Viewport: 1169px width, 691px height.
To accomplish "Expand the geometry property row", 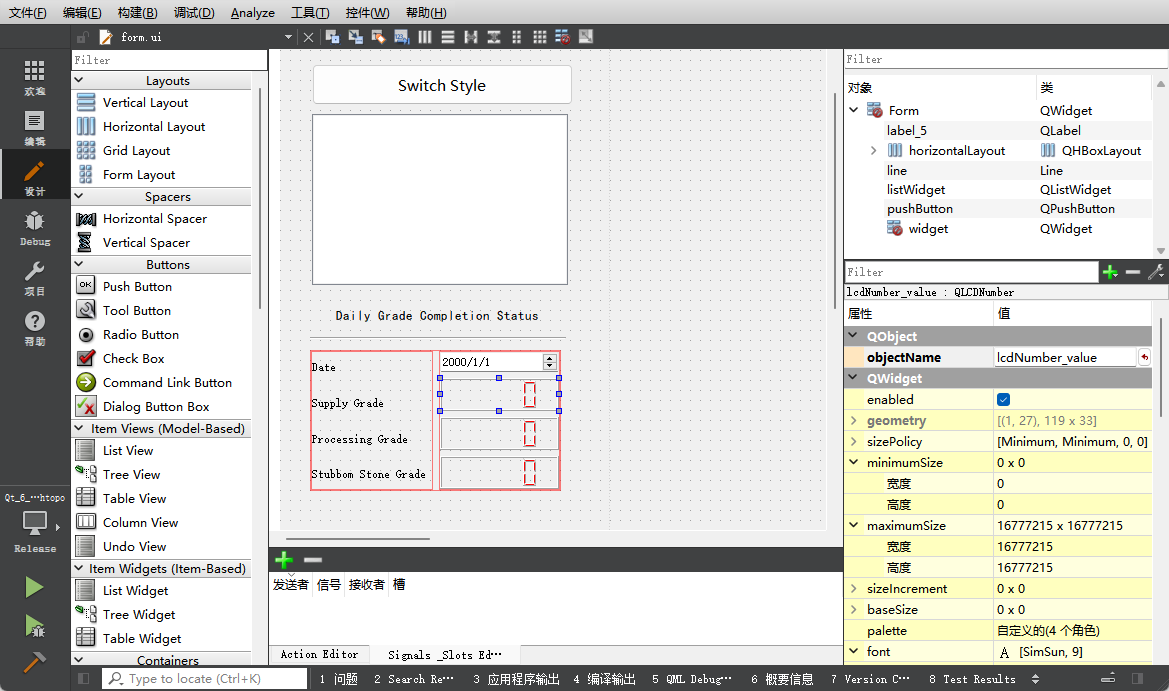I will tap(854, 421).
